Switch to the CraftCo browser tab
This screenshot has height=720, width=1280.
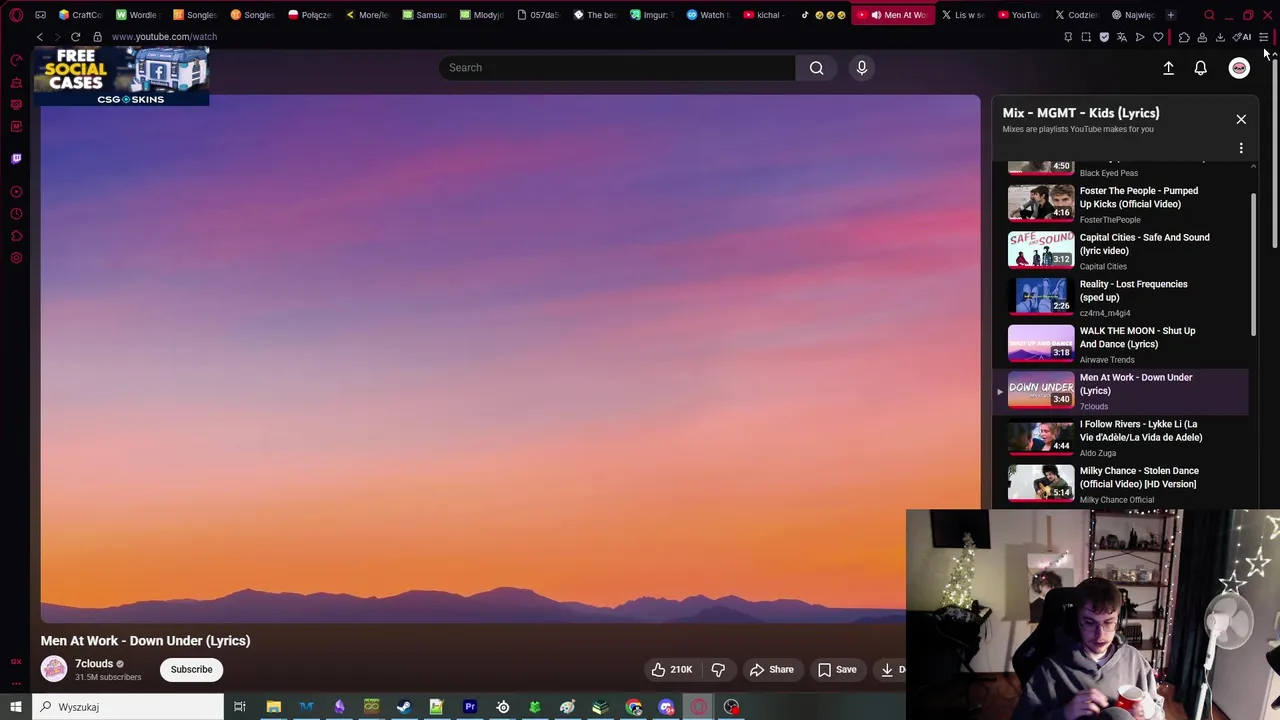pos(80,15)
